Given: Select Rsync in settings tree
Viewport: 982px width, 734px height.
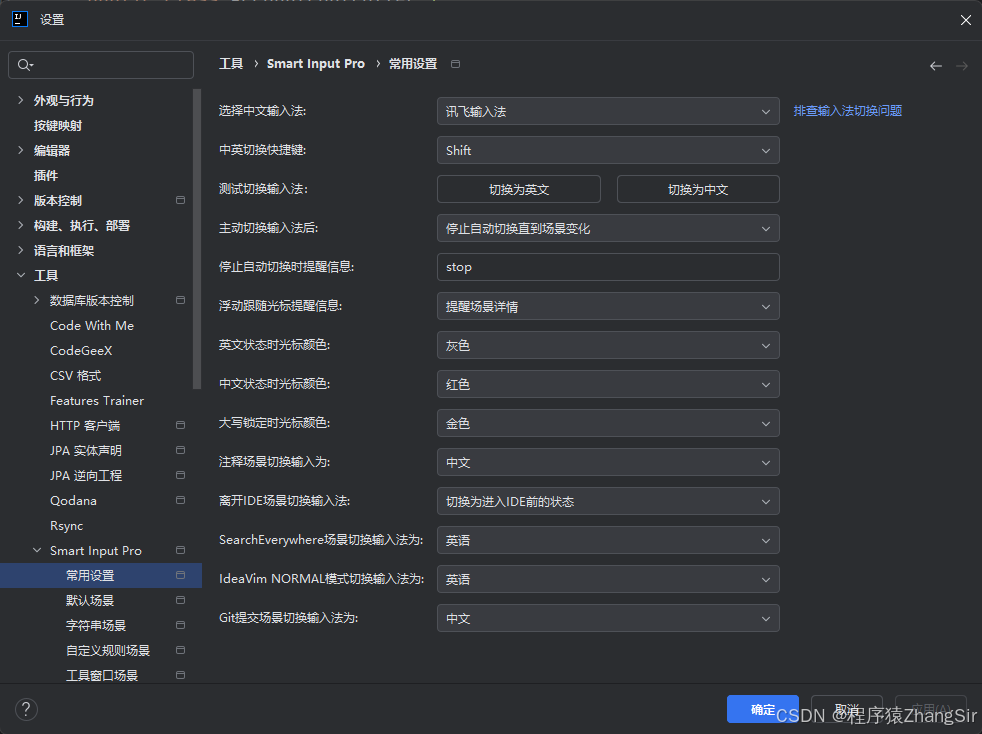Looking at the screenshot, I should [x=66, y=526].
